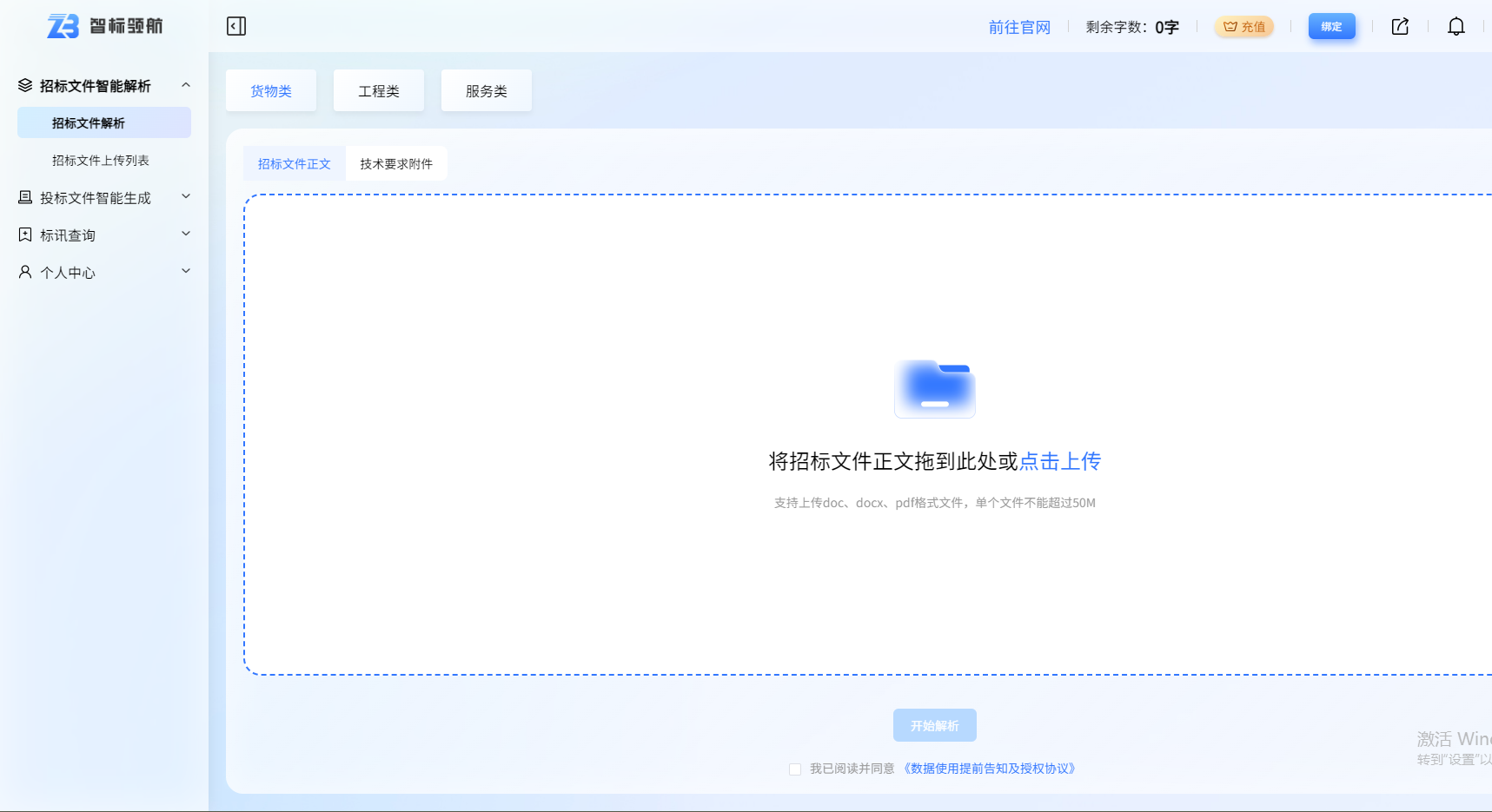Viewport: 1492px width, 812px height.
Task: Click the icon beside 投标文件智能生成
Action: coord(25,197)
